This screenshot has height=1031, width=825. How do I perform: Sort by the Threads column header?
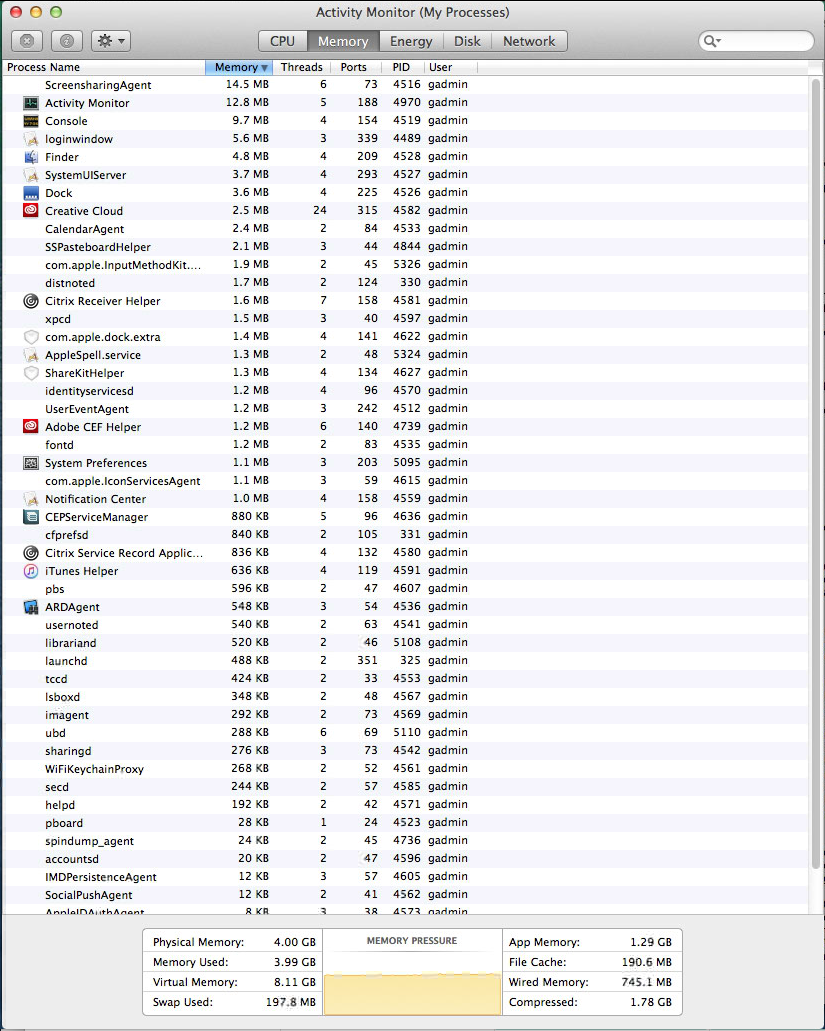301,67
